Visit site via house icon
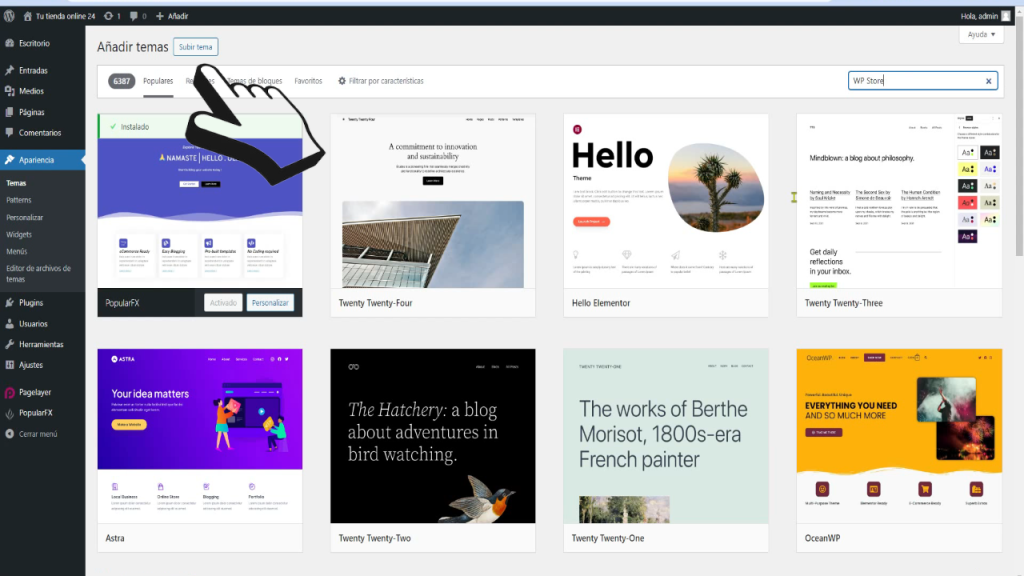 27,16
